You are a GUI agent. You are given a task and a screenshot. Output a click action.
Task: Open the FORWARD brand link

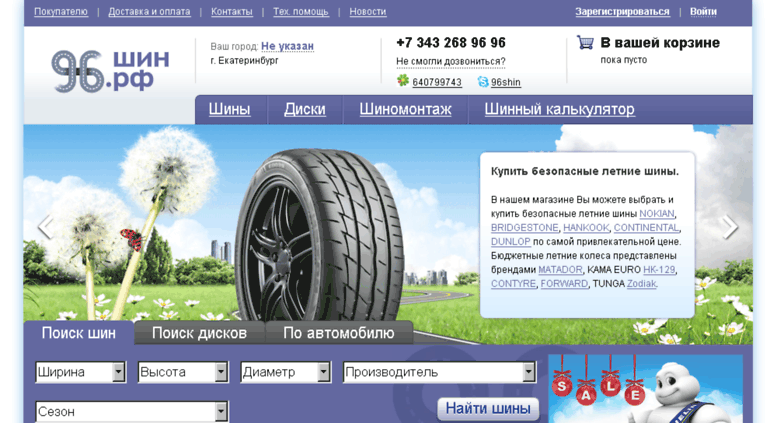pos(564,283)
